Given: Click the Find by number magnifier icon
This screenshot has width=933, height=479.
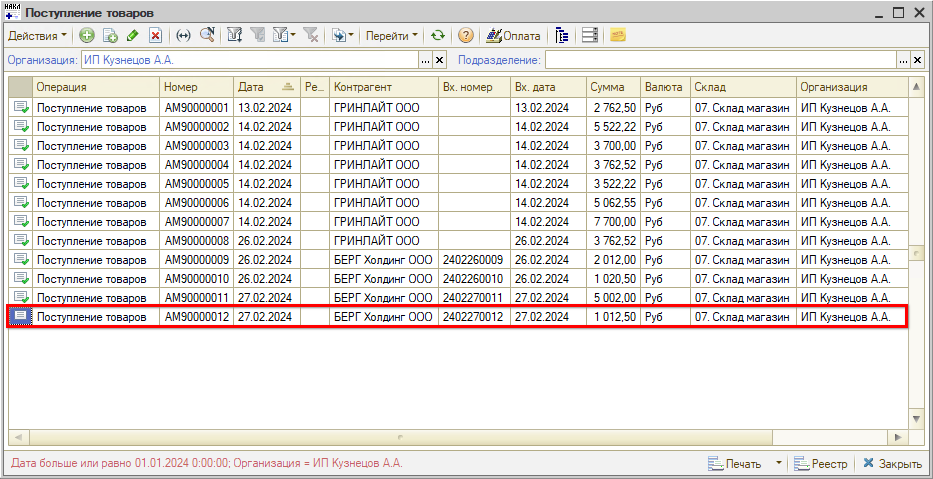Looking at the screenshot, I should (x=206, y=36).
